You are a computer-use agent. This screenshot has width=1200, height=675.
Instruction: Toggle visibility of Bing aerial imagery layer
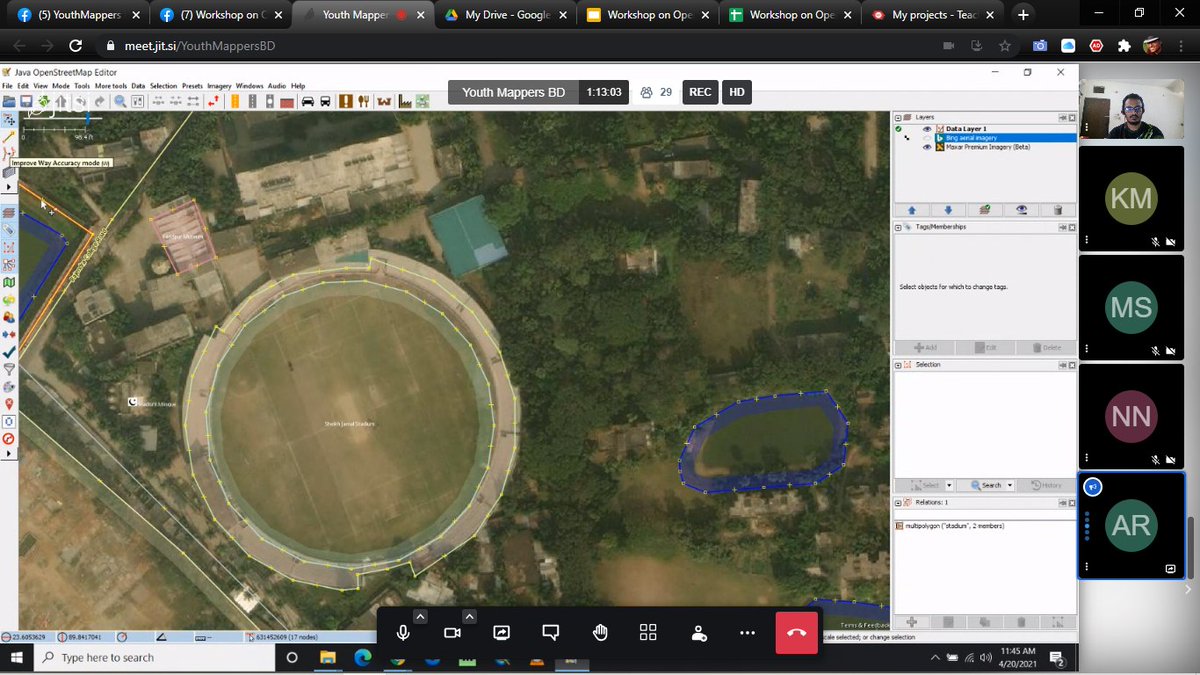[927, 138]
